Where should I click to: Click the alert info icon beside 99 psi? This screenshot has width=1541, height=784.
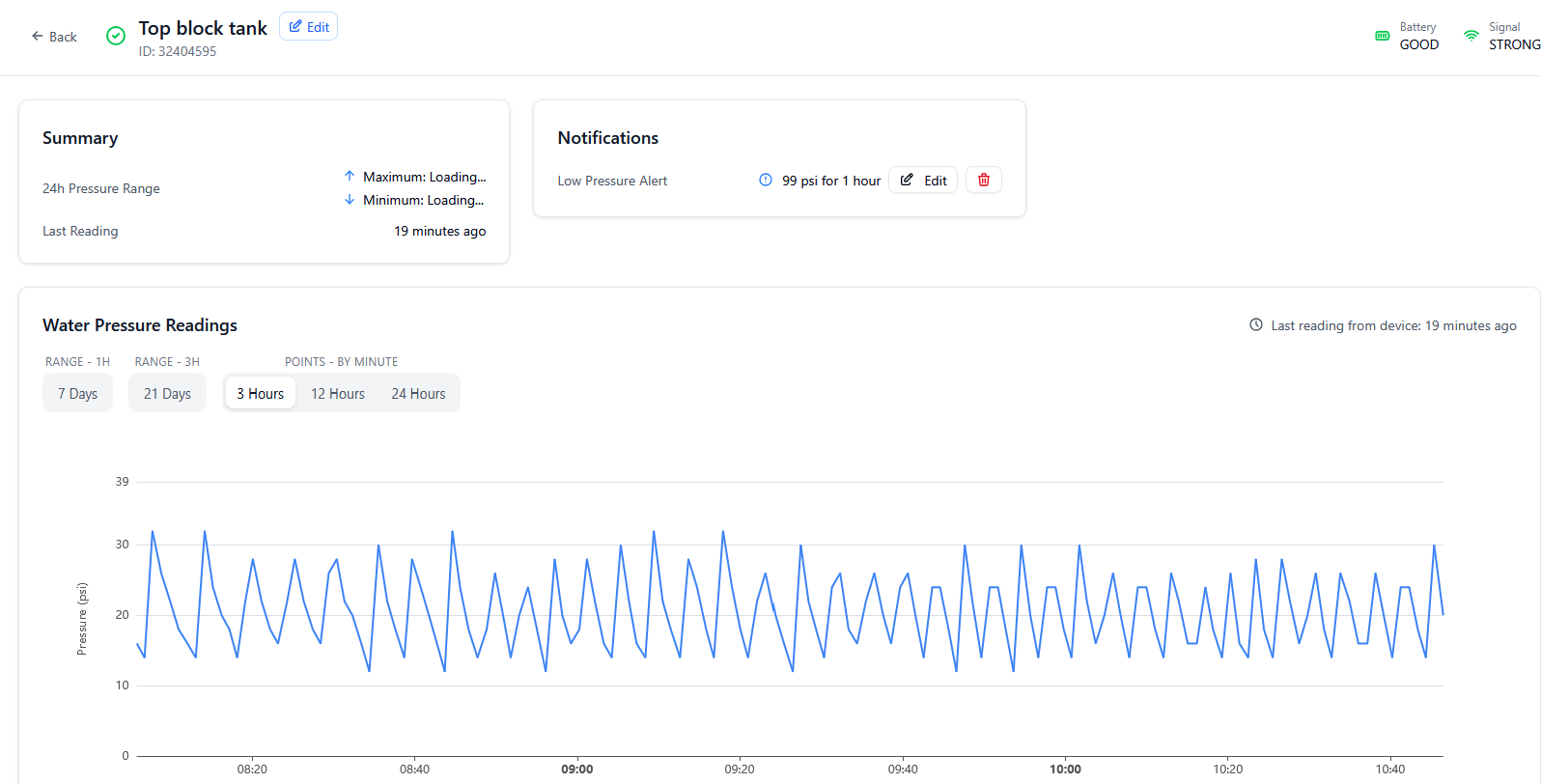pyautogui.click(x=766, y=180)
